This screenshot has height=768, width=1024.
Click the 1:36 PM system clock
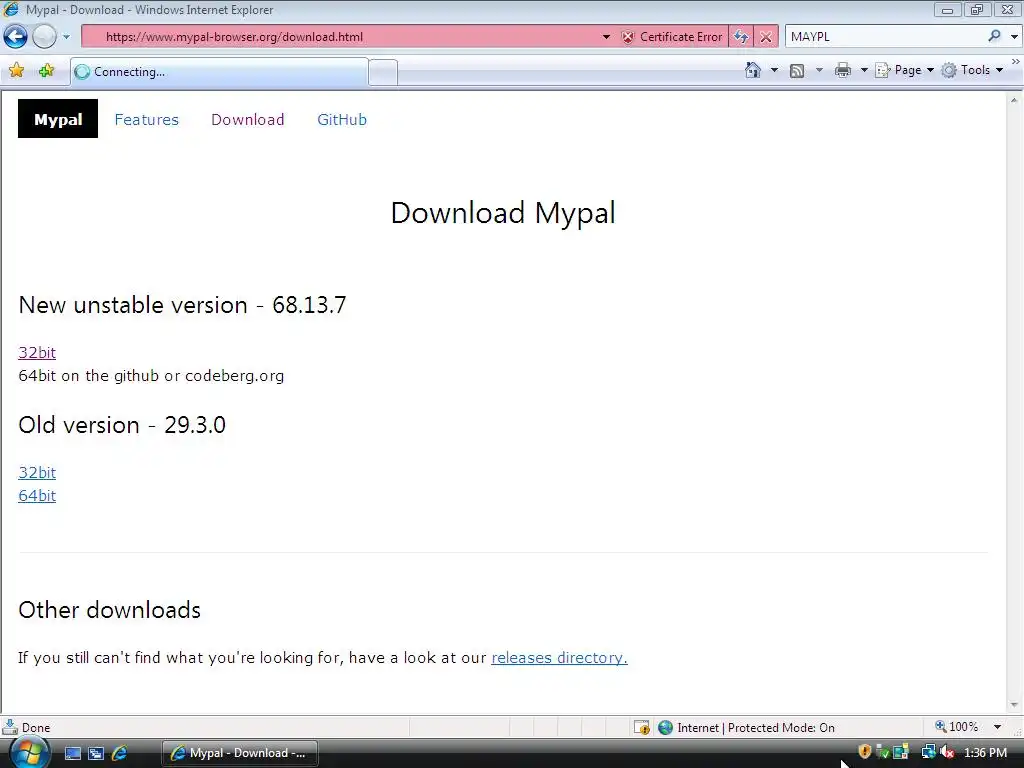[x=985, y=753]
